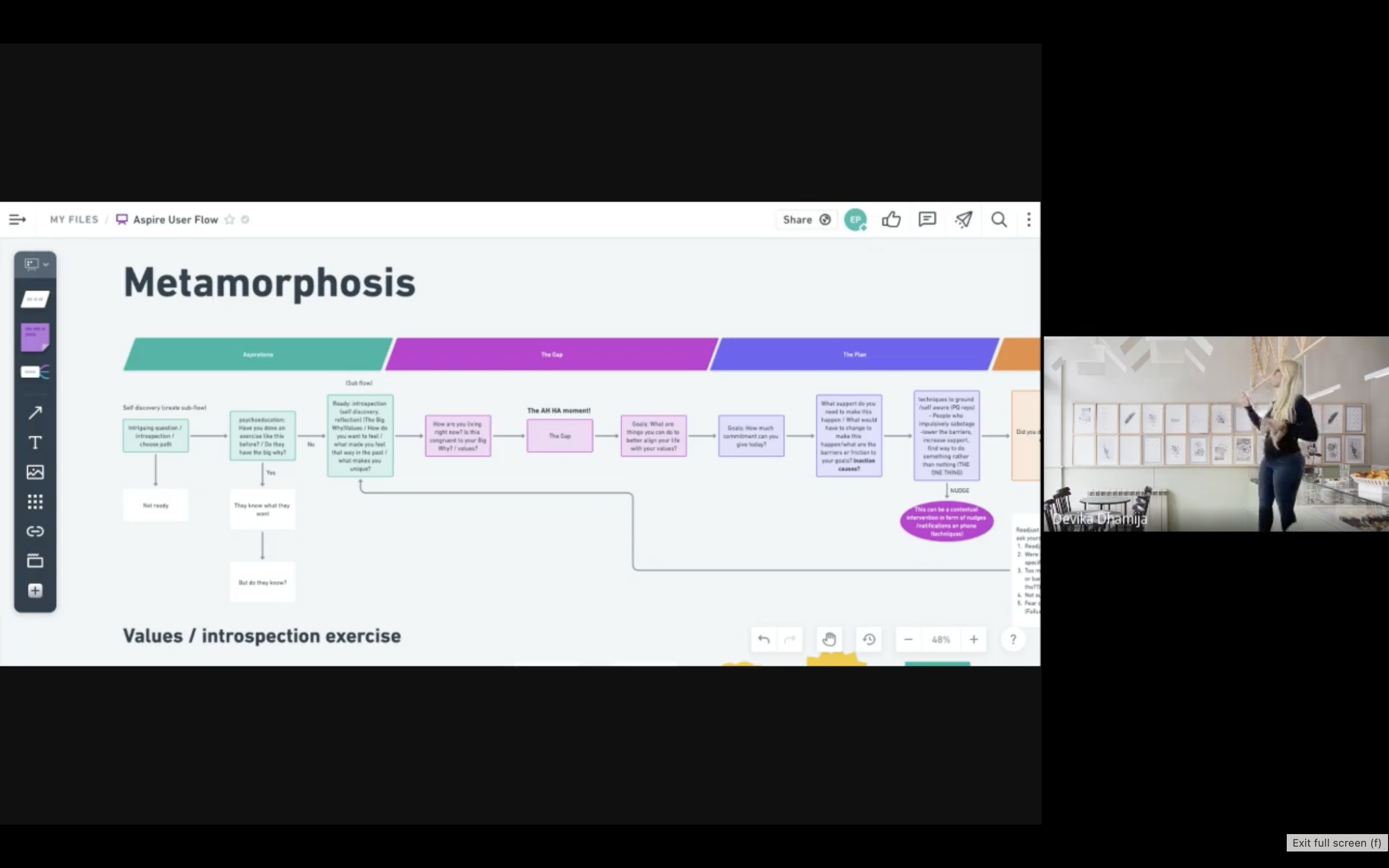Image resolution: width=1389 pixels, height=868 pixels.
Task: Go to MY FILES breadcrumb
Action: pyautogui.click(x=74, y=219)
